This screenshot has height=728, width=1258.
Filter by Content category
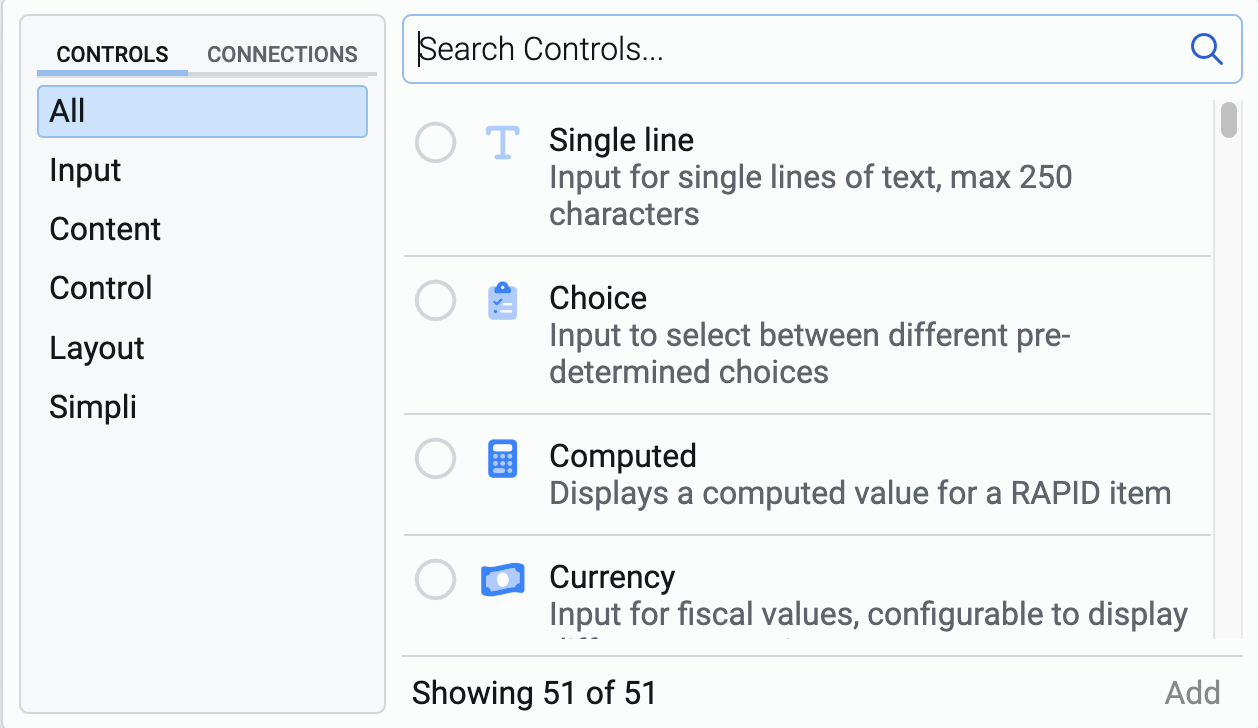click(x=105, y=229)
